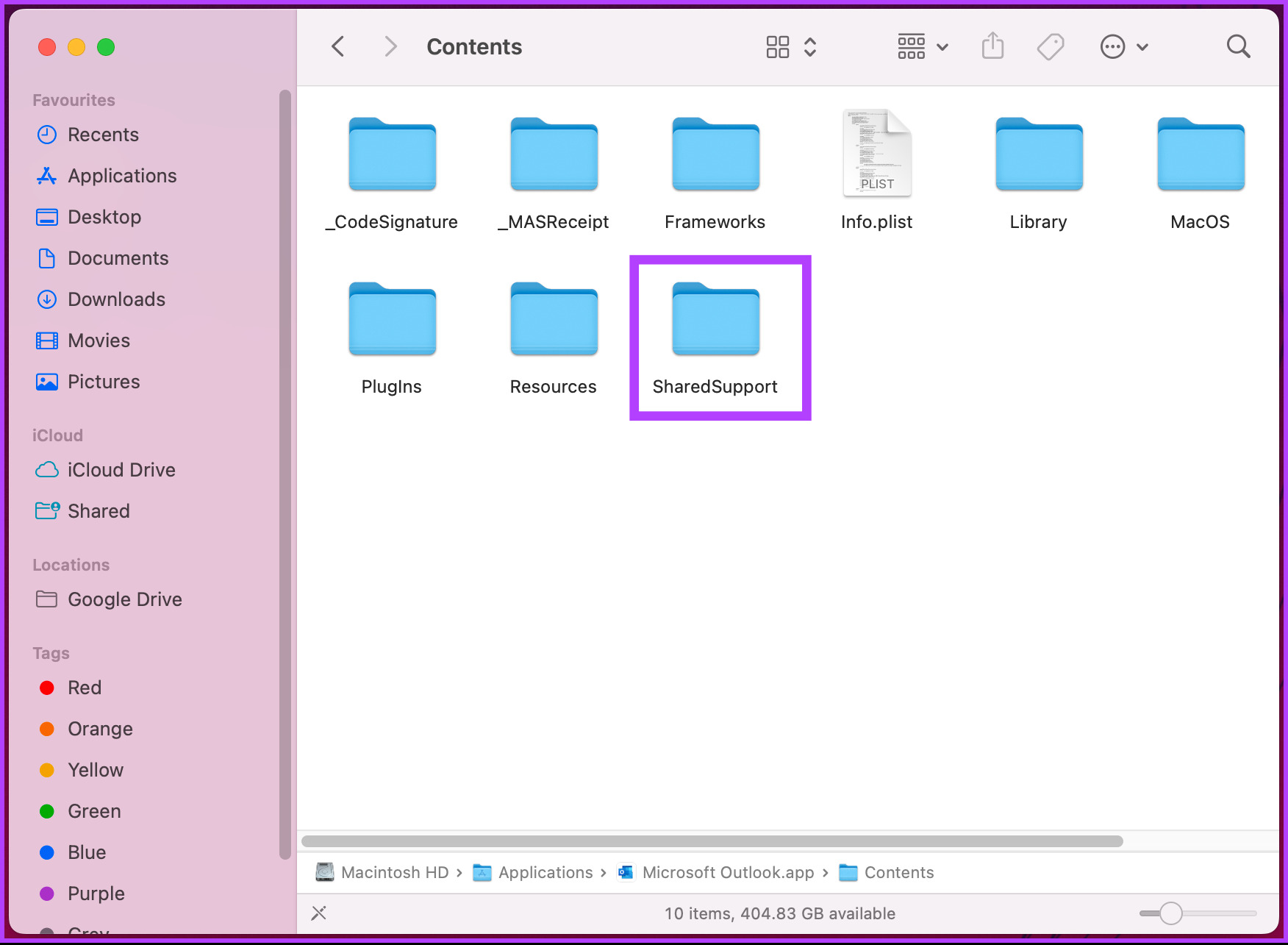Adjust the icon size slider

coord(1171,913)
